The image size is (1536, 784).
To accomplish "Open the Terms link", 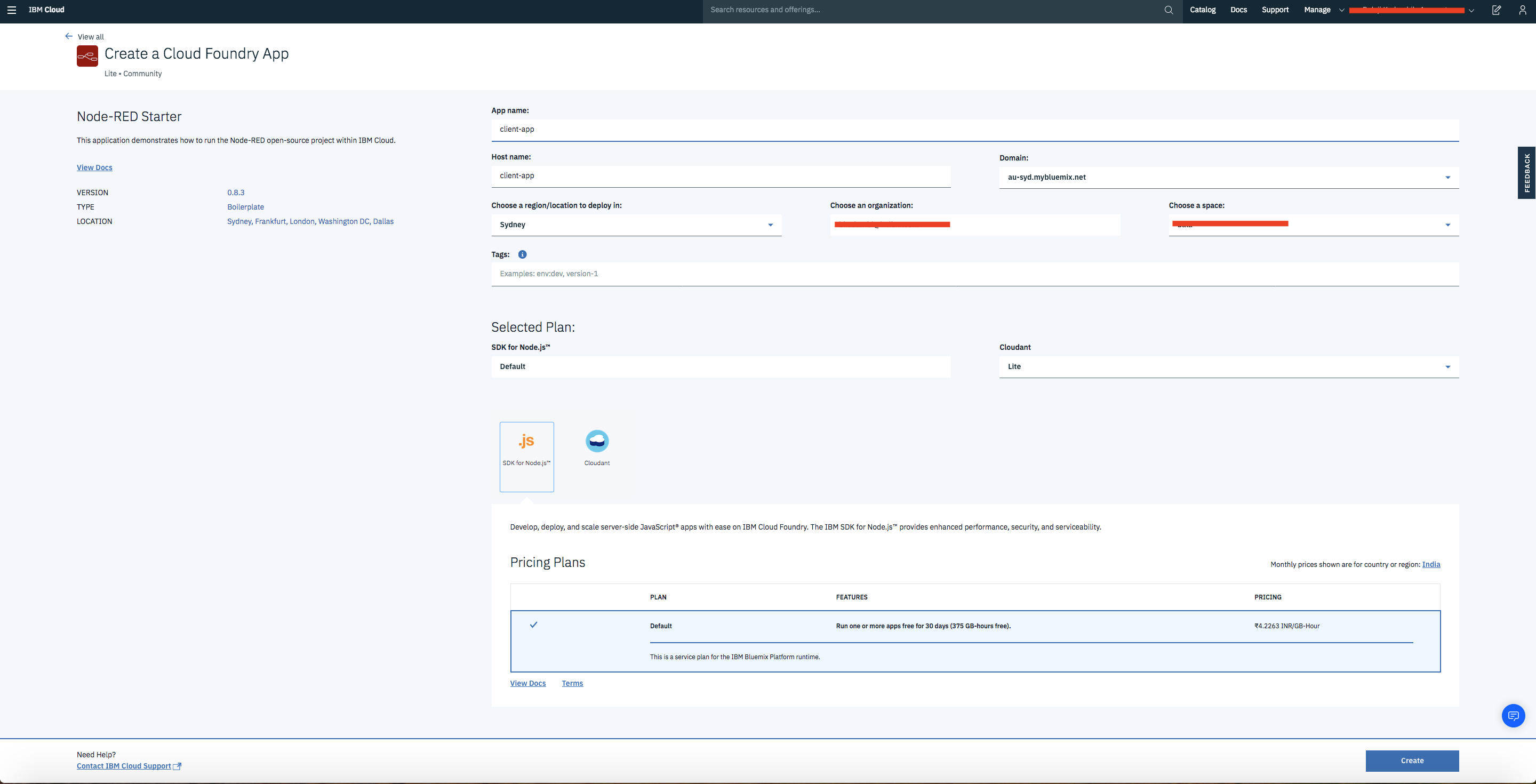I will click(572, 683).
